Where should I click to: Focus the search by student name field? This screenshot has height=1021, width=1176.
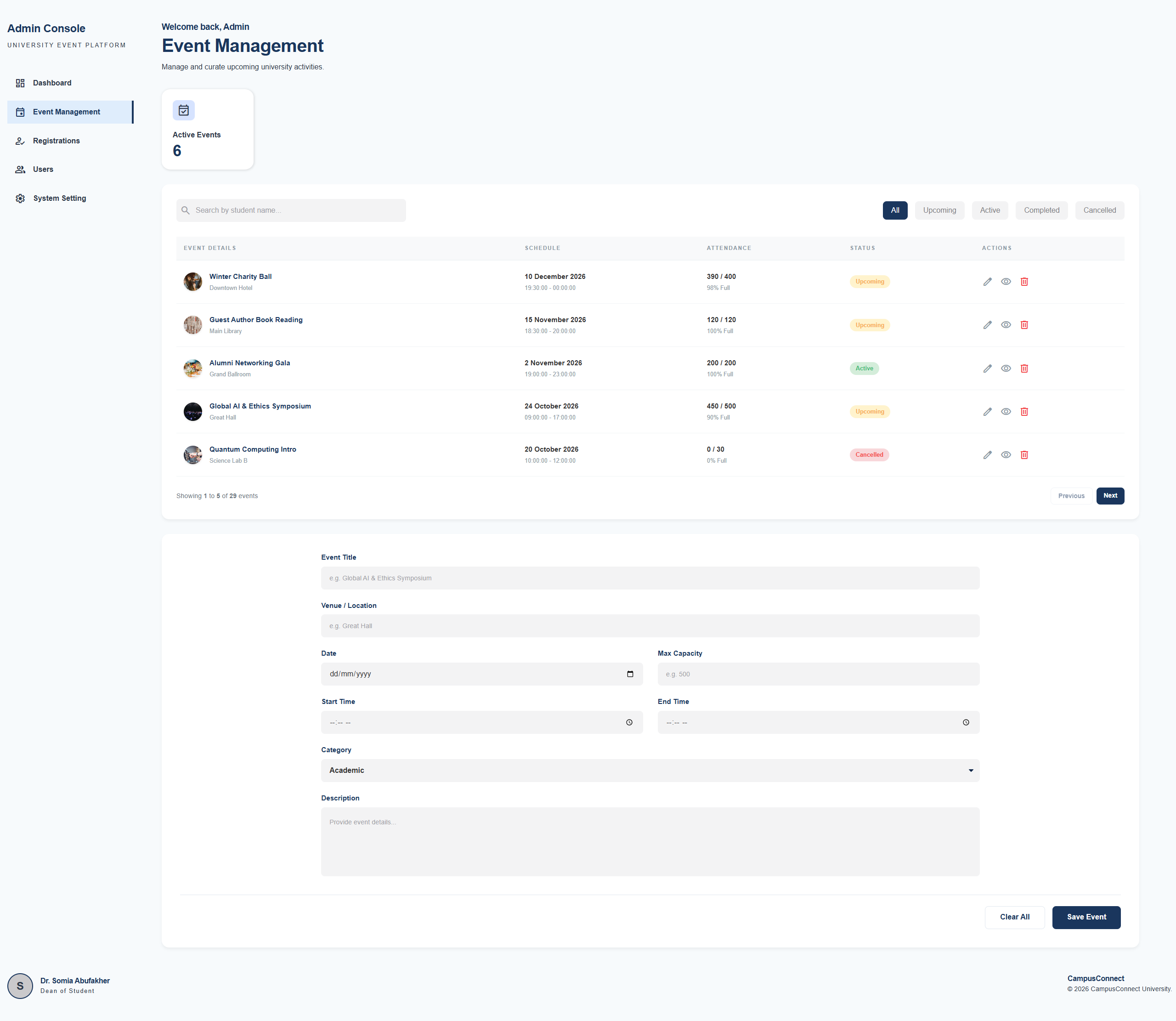click(x=291, y=210)
